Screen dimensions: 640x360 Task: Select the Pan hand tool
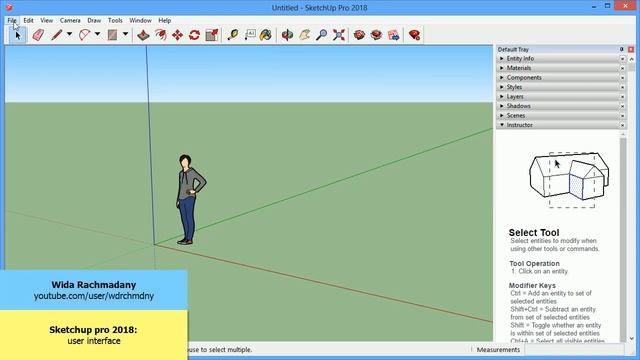pyautogui.click(x=304, y=35)
